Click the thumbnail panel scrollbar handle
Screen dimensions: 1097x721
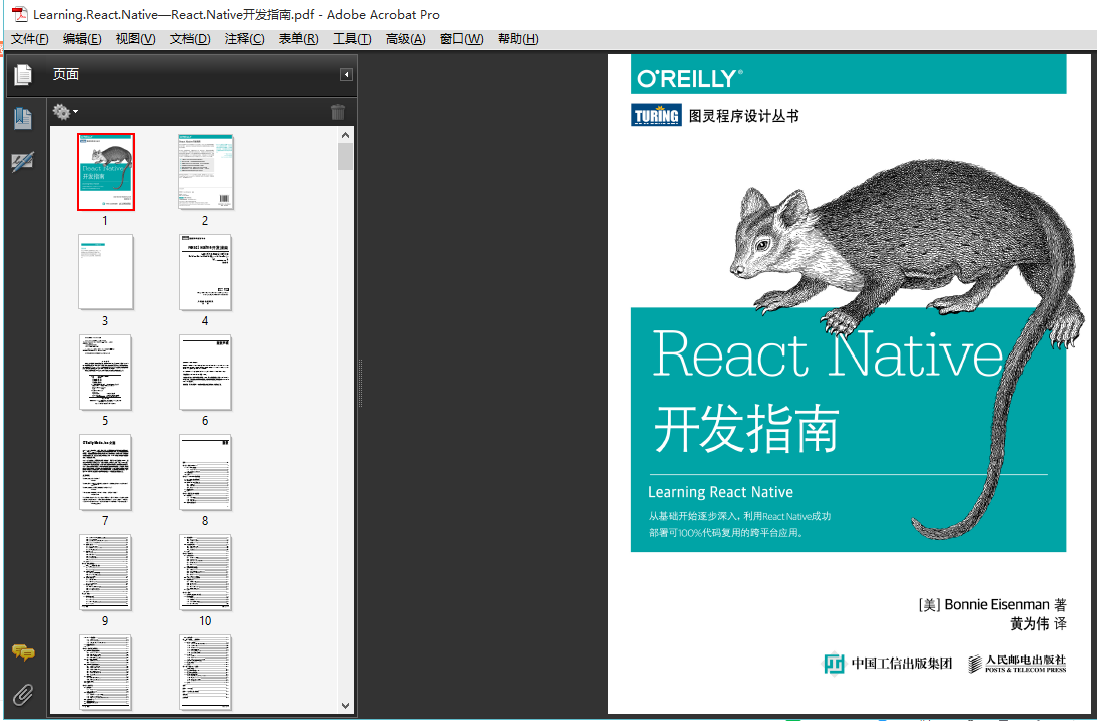point(345,157)
